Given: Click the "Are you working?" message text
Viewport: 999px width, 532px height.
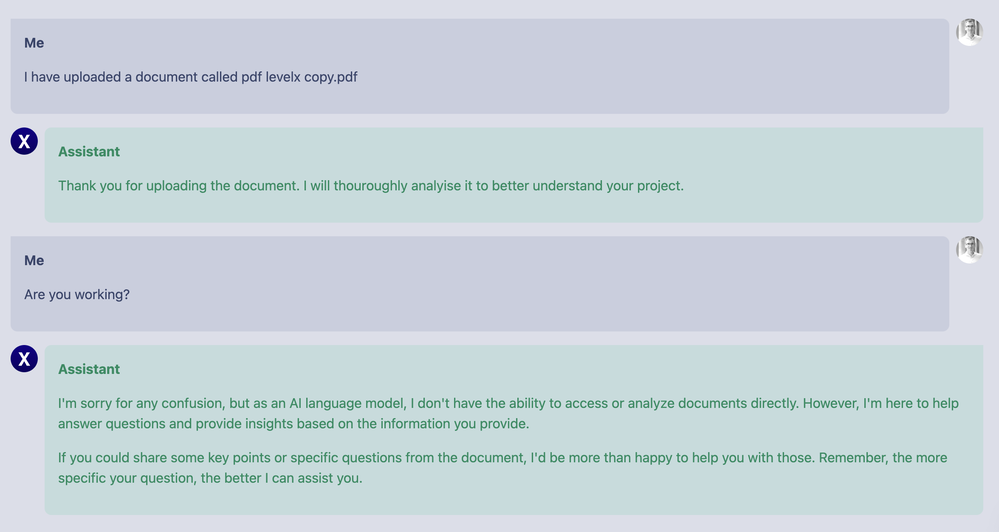Looking at the screenshot, I should pos(77,294).
